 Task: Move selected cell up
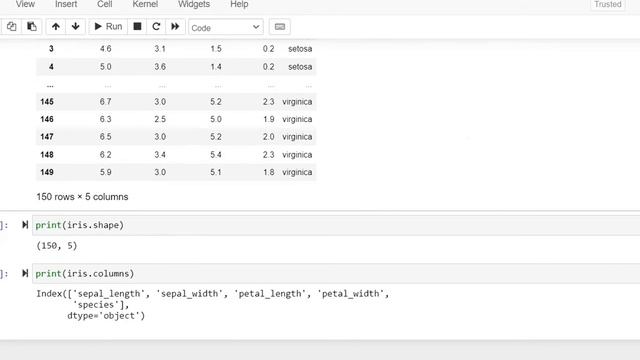point(56,27)
